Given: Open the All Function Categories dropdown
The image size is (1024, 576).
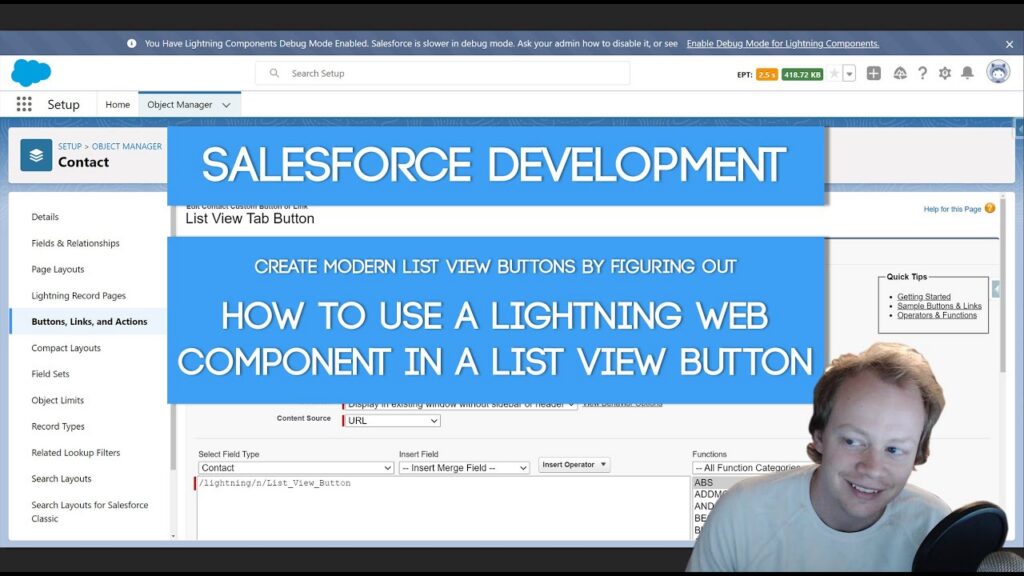Looking at the screenshot, I should click(748, 468).
